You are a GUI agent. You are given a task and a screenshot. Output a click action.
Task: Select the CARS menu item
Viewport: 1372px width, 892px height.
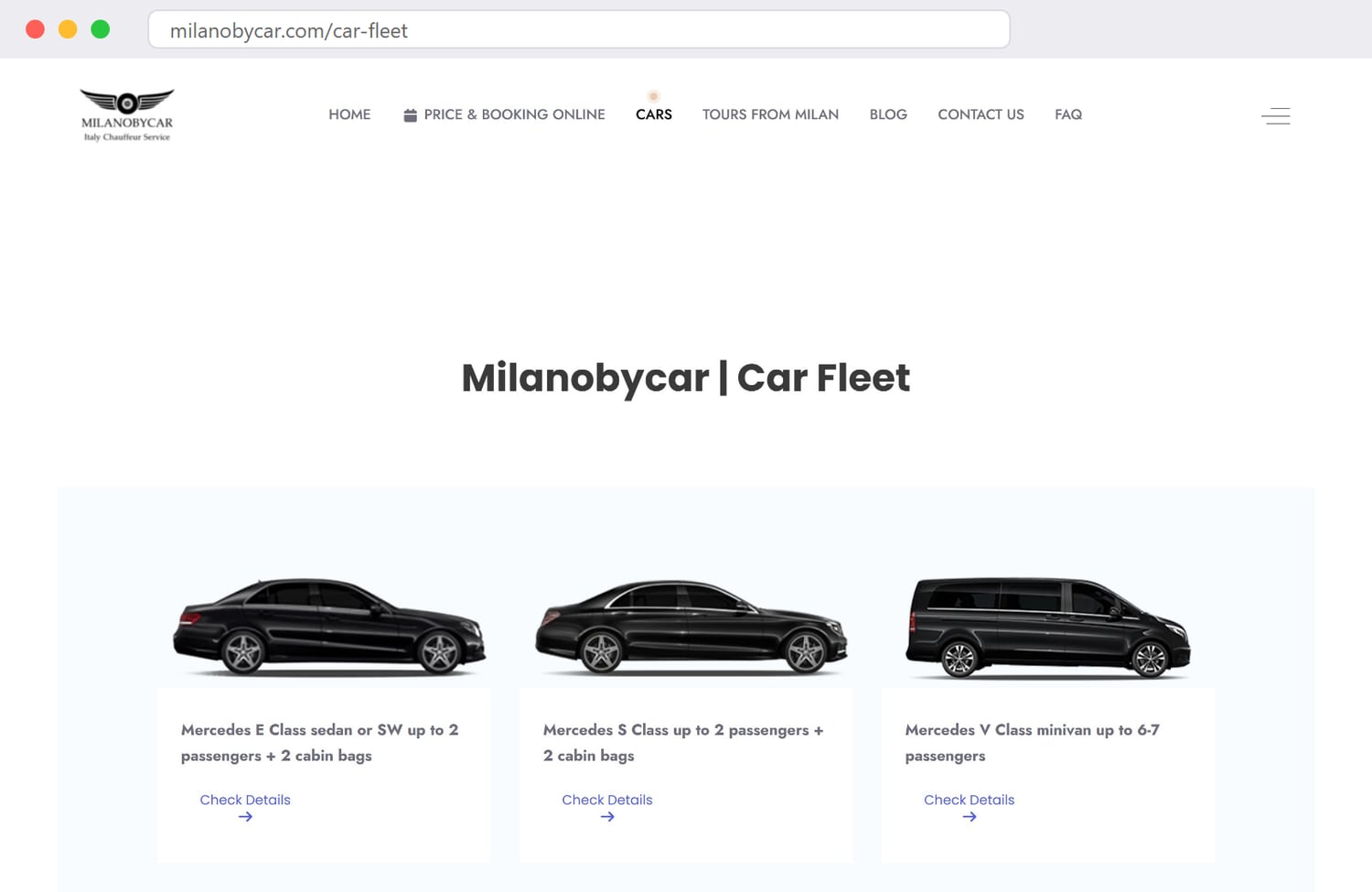(654, 114)
